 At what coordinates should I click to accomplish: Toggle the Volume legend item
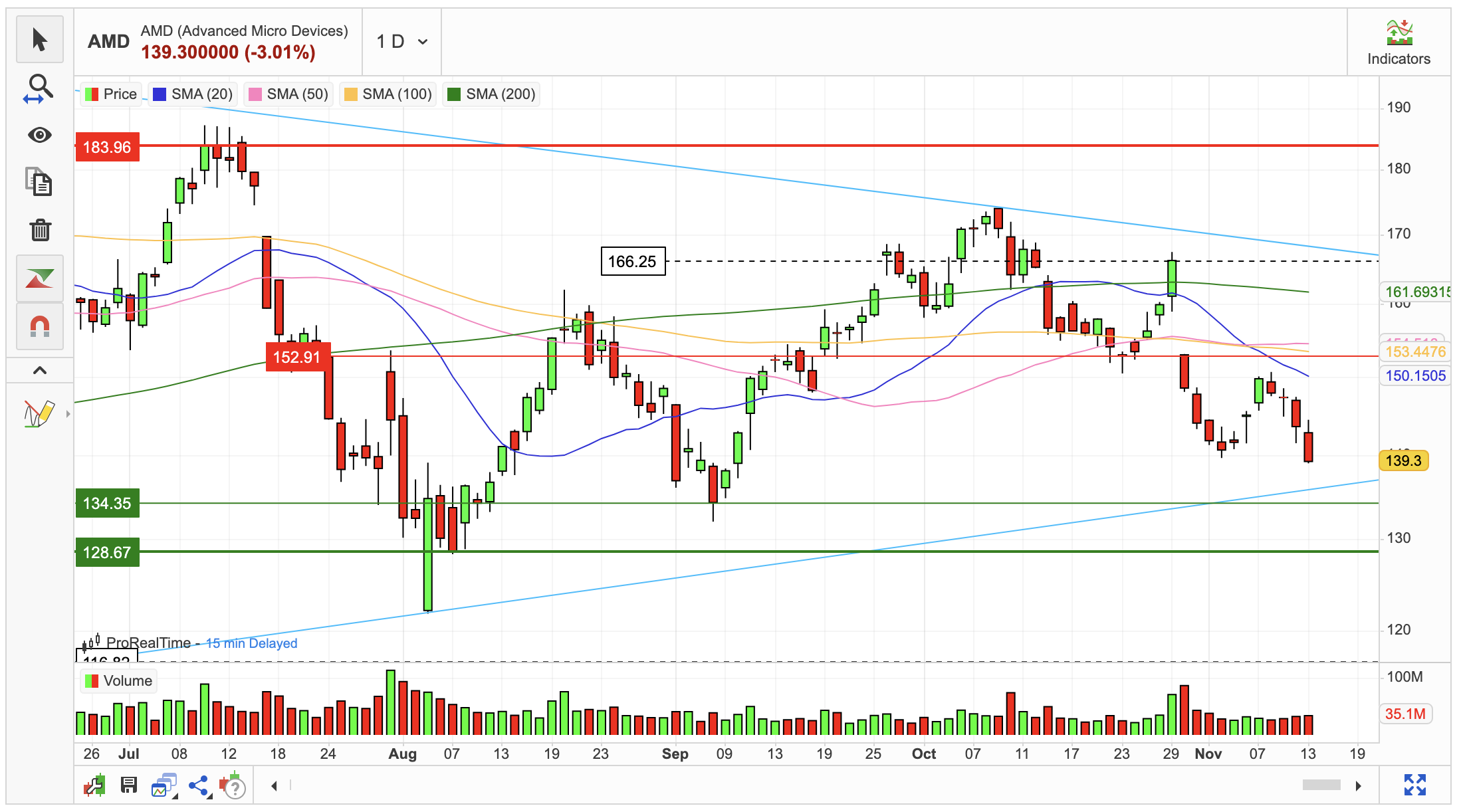(x=118, y=681)
